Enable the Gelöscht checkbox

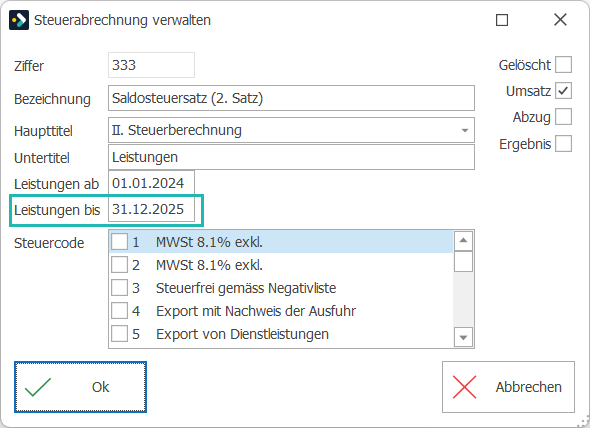(563, 64)
